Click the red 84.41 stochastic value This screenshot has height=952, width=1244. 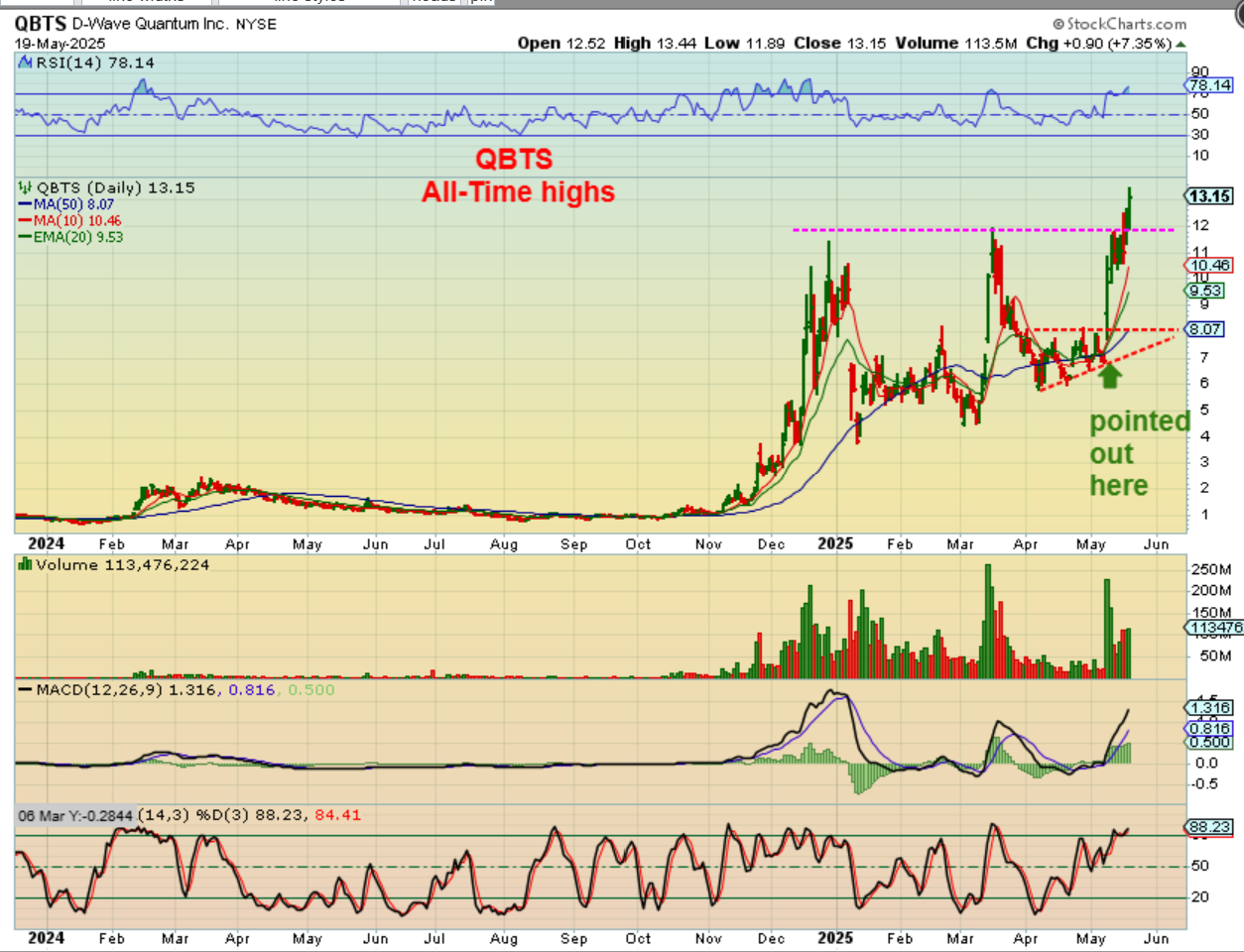[337, 815]
